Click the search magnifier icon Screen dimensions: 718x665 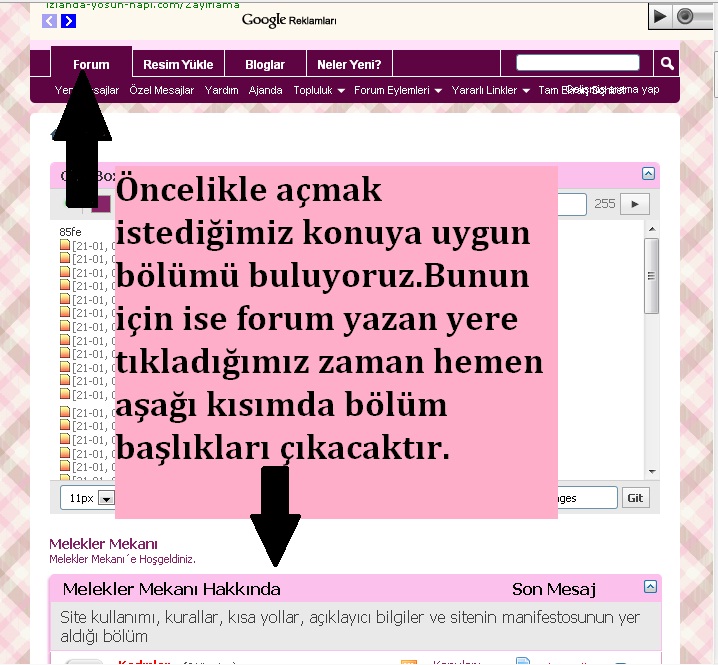[667, 64]
